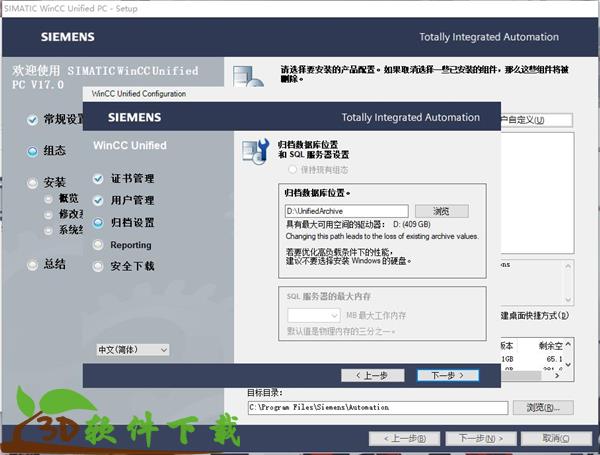Viewport: 600px width, 455px height.
Task: Click the D:\UnifiedArchive path input field
Action: coord(347,211)
